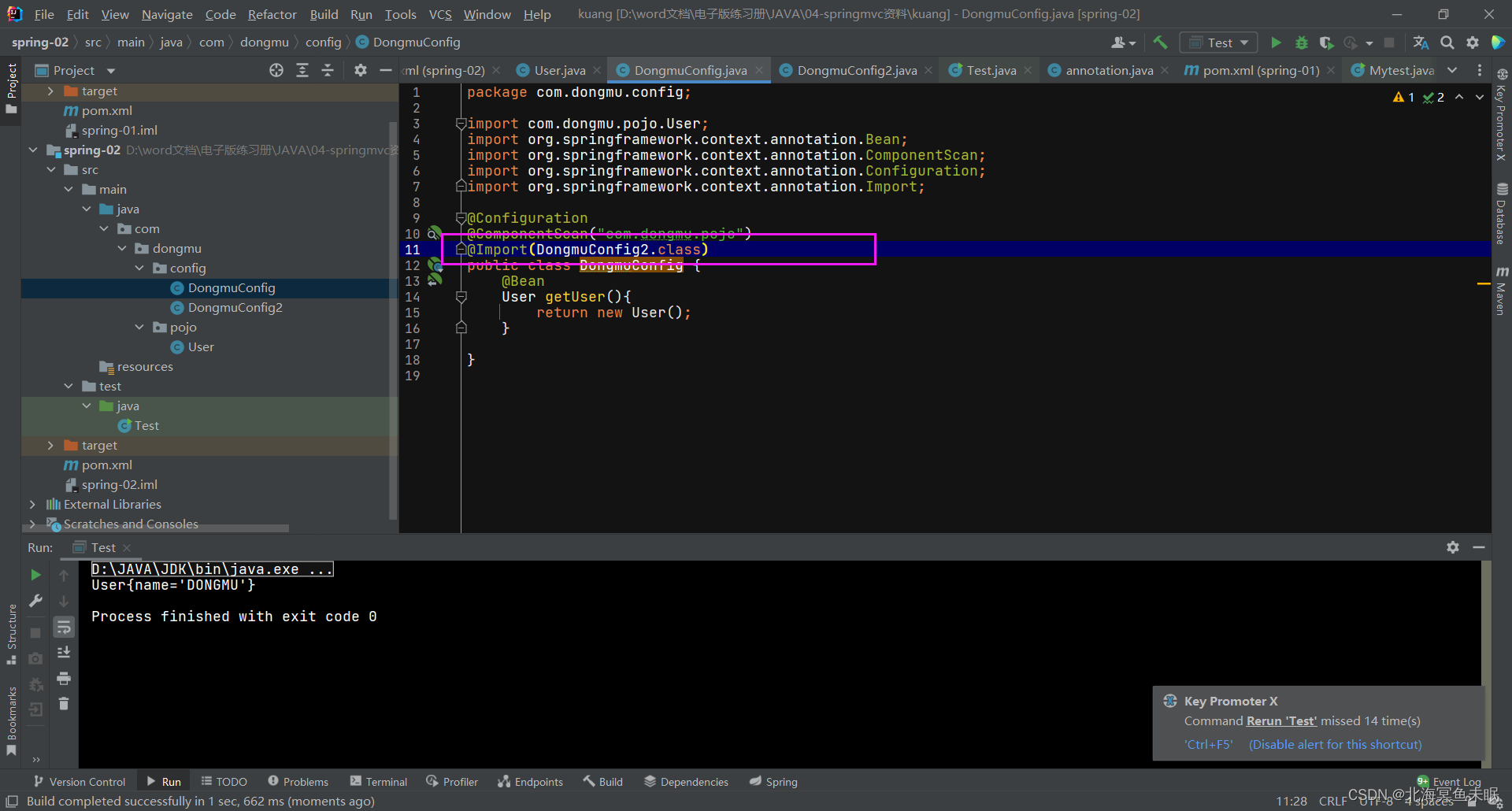The width and height of the screenshot is (1512, 811).
Task: Open Maven side panel
Action: click(1502, 290)
